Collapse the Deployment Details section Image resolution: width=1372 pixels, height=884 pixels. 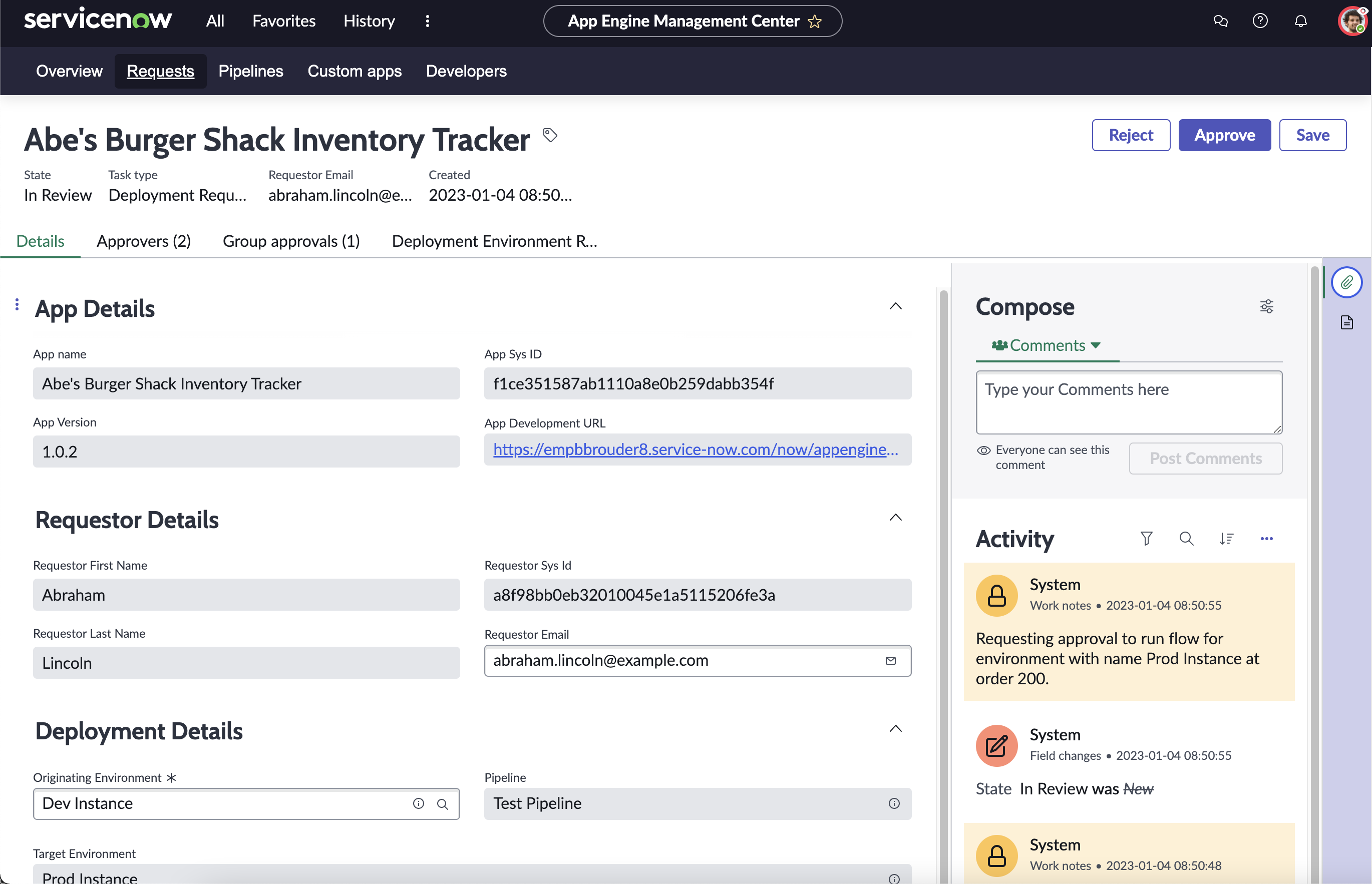coord(895,728)
